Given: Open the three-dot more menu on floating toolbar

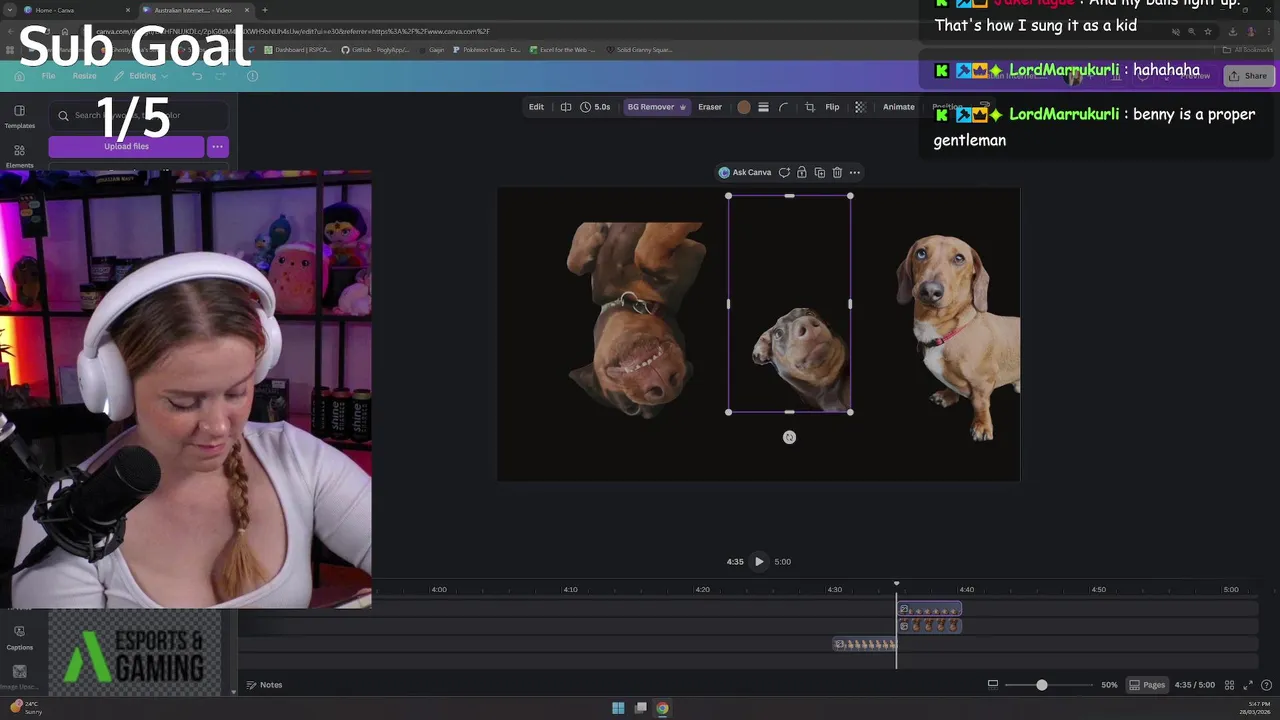Looking at the screenshot, I should tap(854, 172).
